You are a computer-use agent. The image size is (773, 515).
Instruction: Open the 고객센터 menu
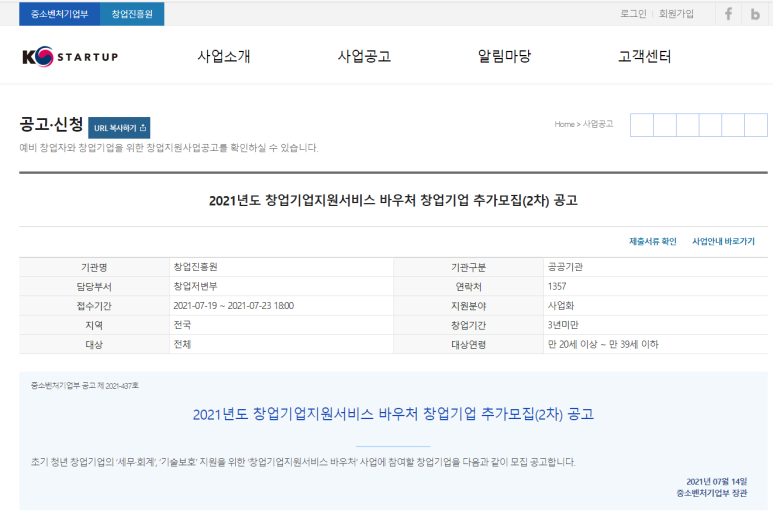644,56
